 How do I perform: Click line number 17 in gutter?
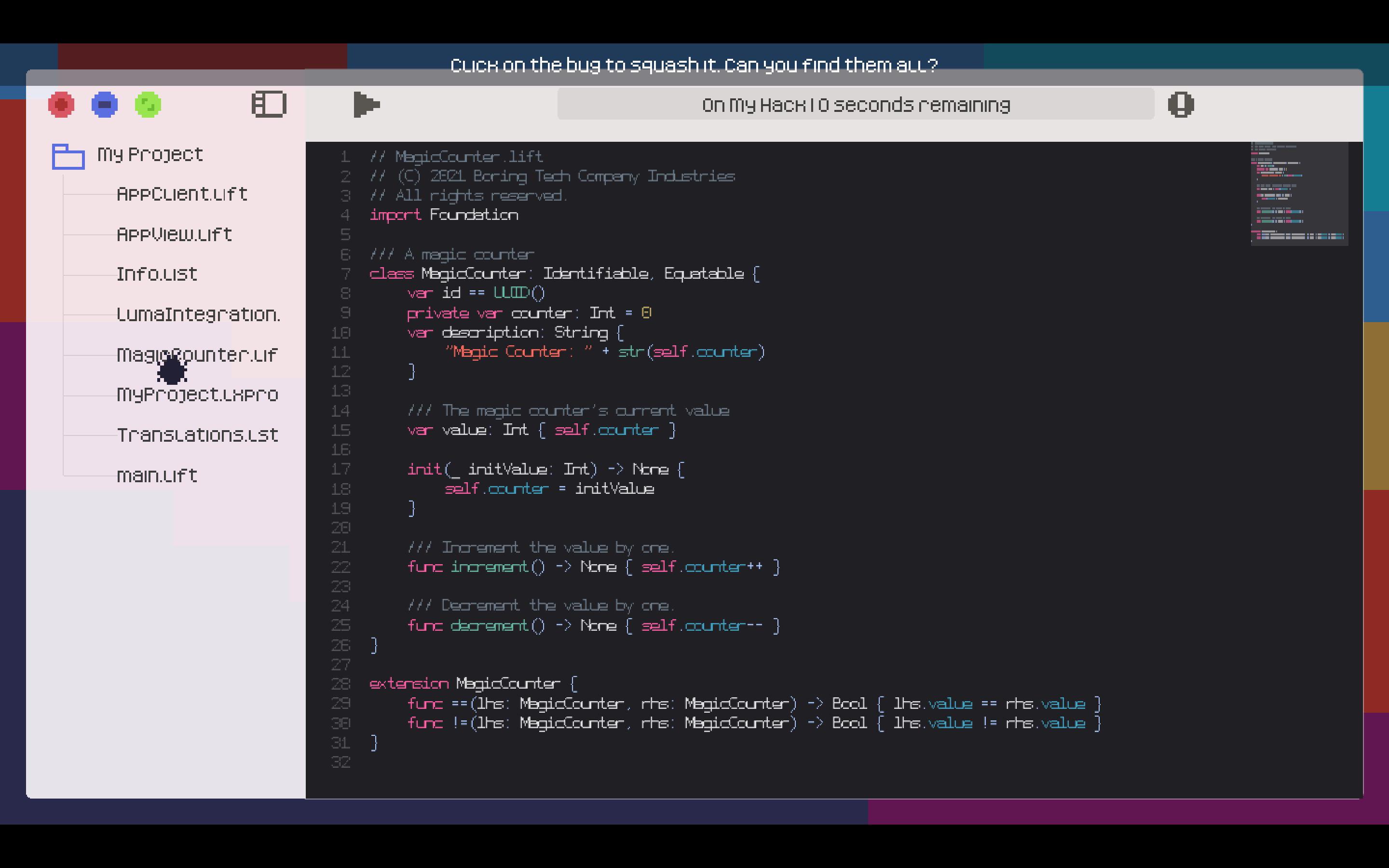point(341,469)
